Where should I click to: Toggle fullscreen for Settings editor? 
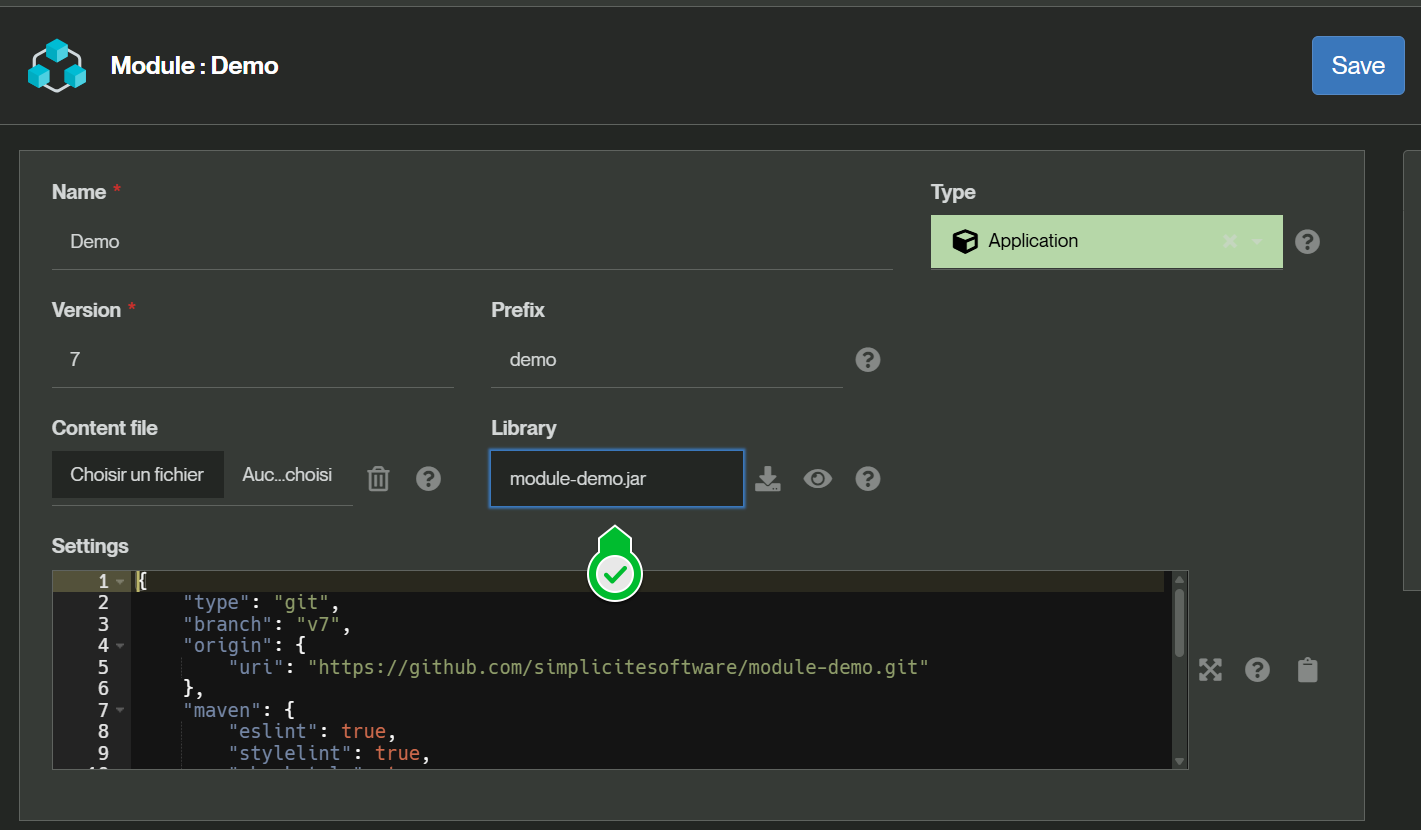click(1210, 670)
